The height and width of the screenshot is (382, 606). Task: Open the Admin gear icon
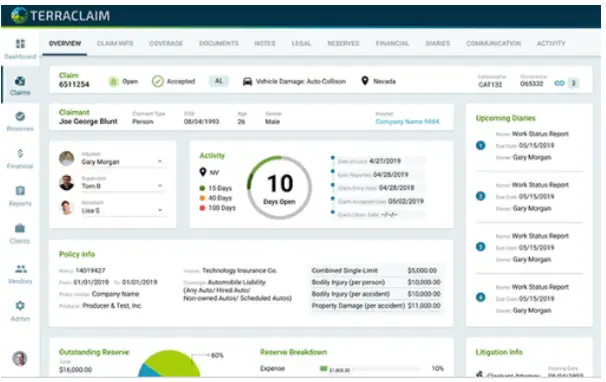[20, 305]
